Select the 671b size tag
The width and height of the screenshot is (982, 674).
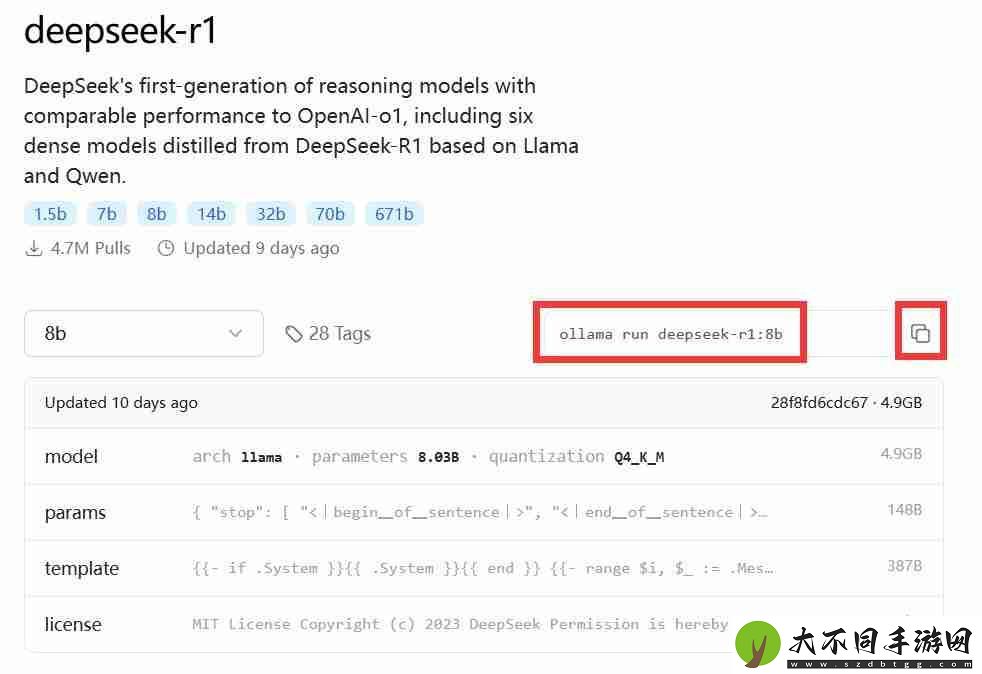pyautogui.click(x=395, y=214)
